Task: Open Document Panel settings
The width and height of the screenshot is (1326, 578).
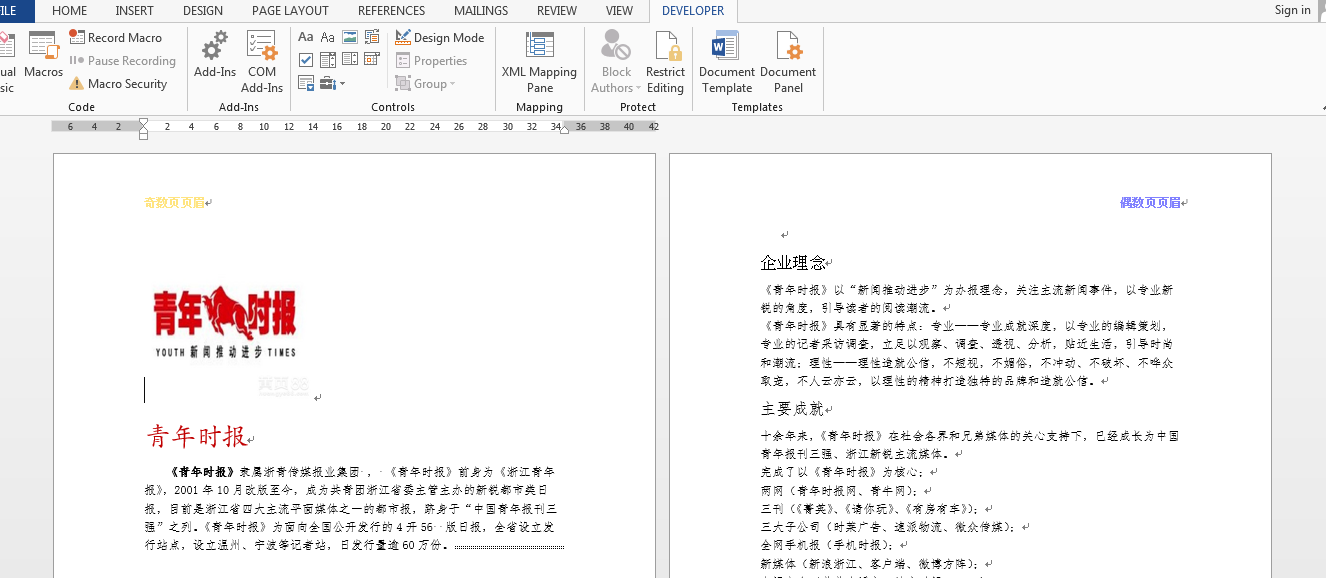Action: click(788, 62)
